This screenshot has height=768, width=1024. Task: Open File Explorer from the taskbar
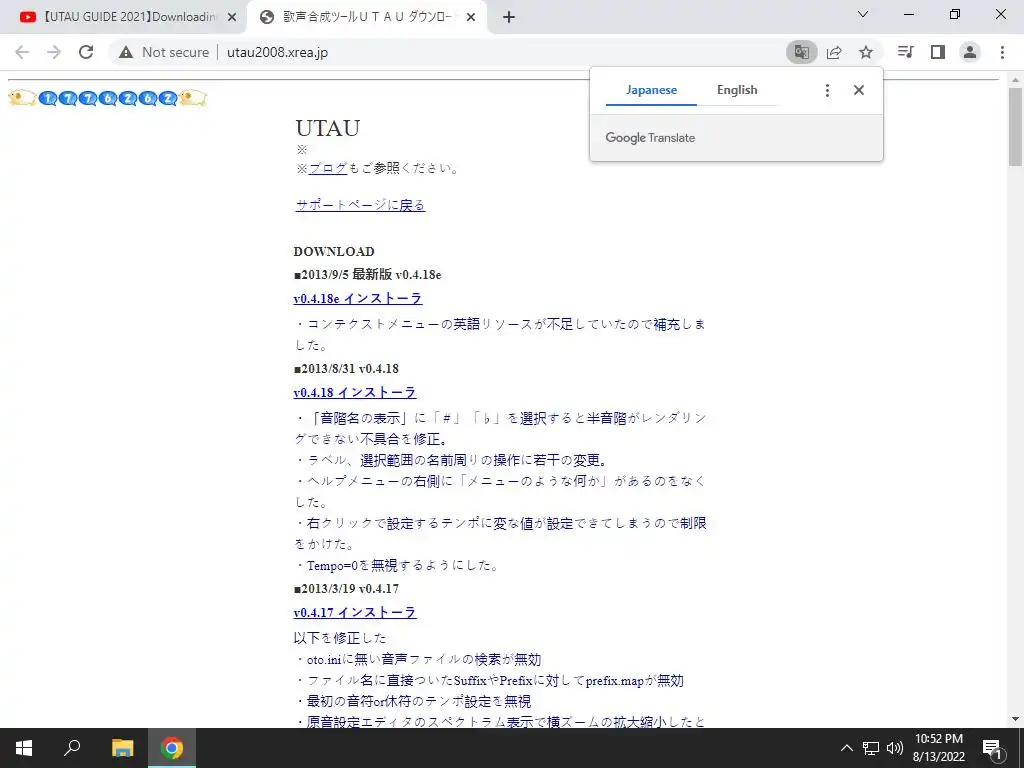pos(122,748)
